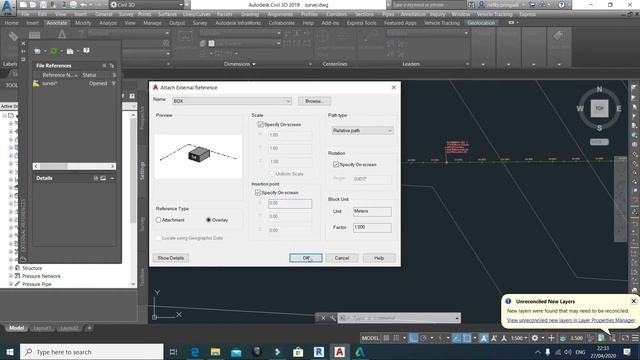Expand the Dimensions ribbon panel

click(240, 64)
